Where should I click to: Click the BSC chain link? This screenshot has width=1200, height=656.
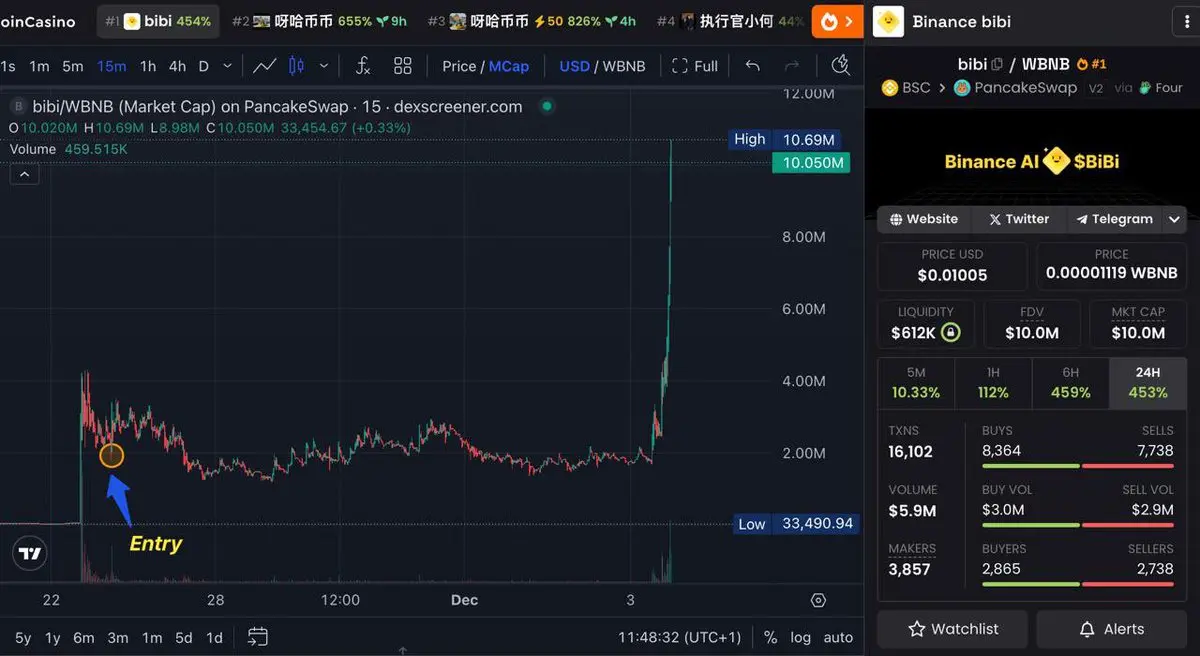[906, 88]
